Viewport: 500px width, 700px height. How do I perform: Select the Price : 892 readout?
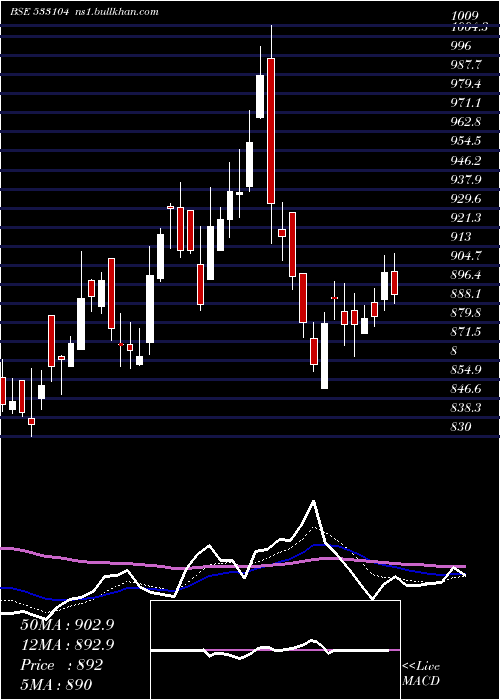coord(62,665)
